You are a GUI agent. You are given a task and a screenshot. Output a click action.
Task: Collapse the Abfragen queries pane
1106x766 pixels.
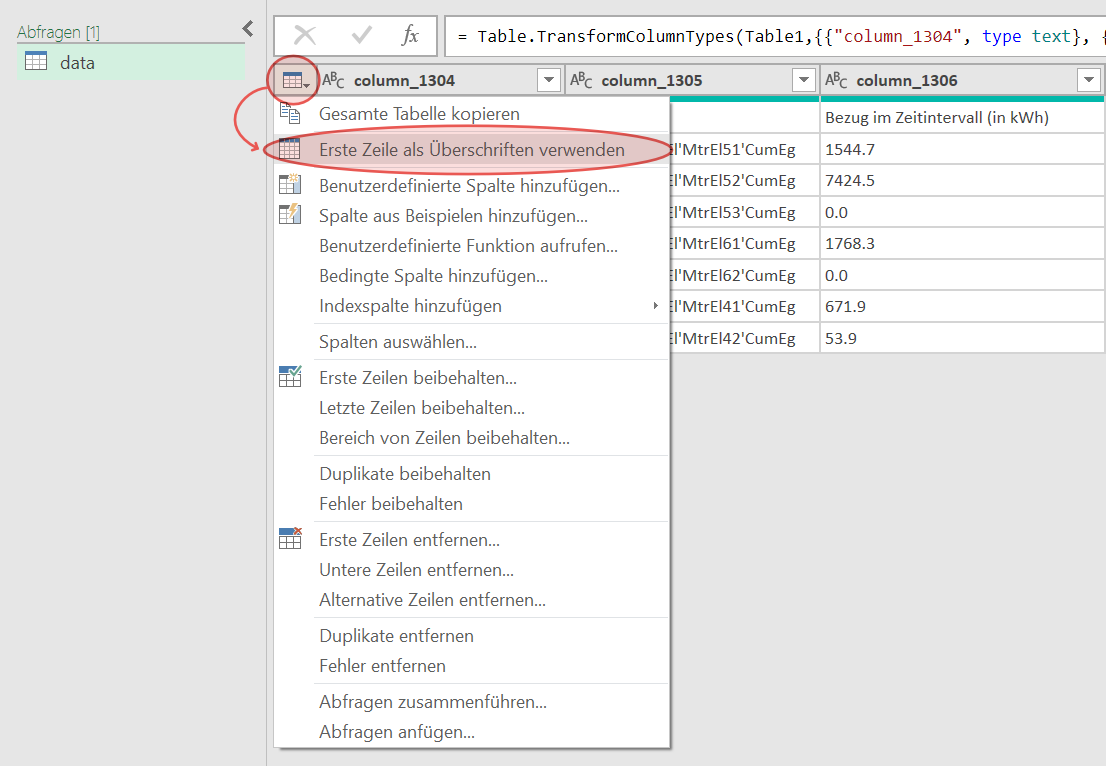click(248, 29)
